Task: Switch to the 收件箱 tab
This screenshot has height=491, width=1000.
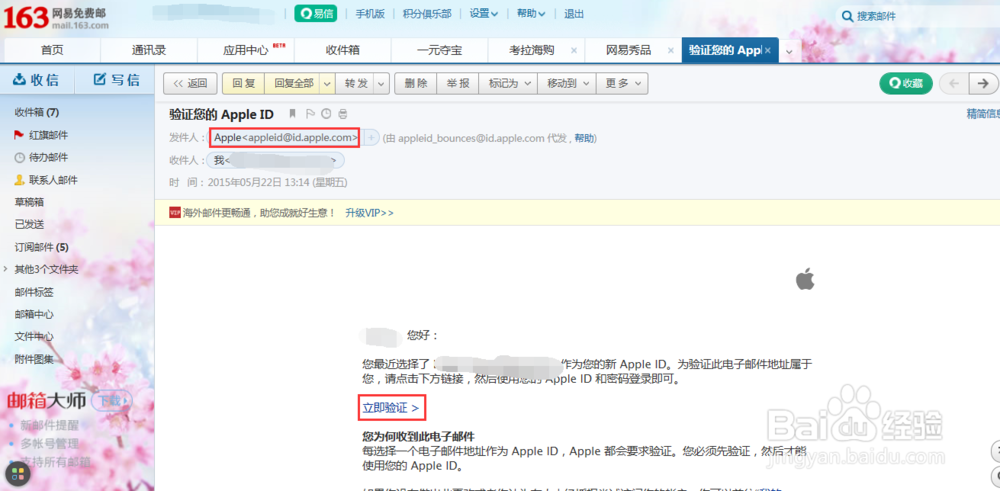Action: [x=342, y=50]
